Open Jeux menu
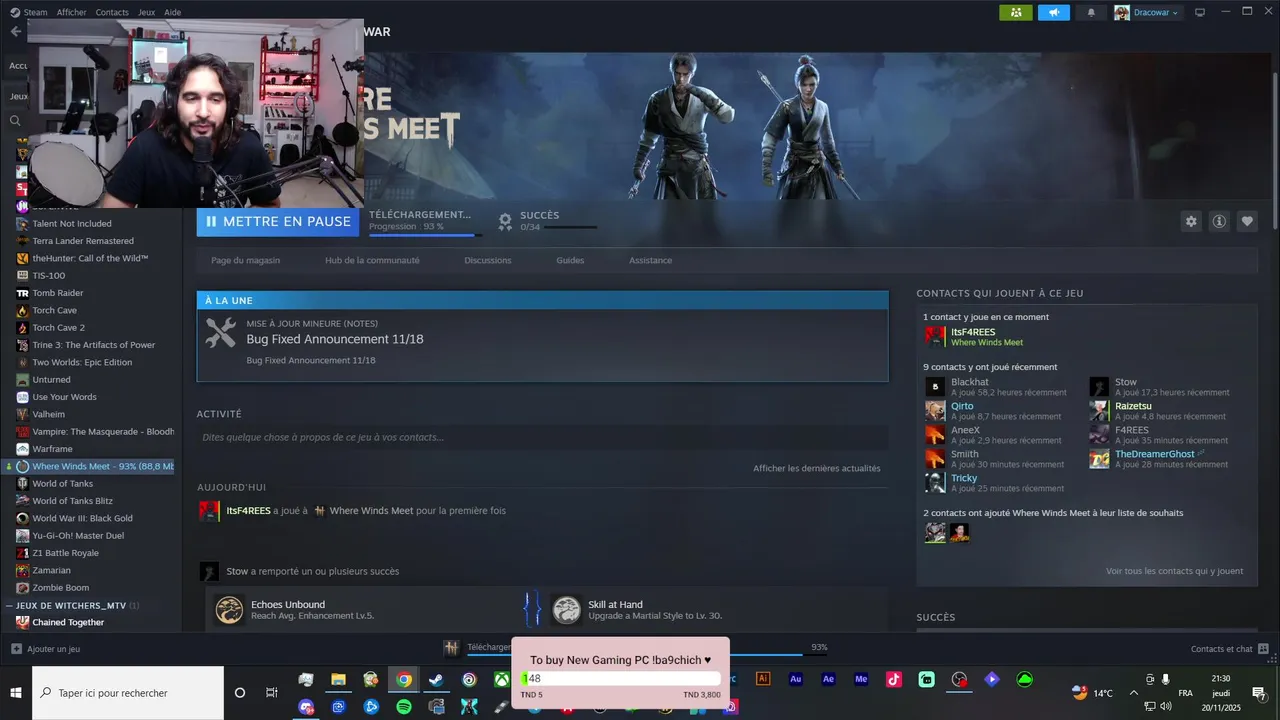1280x720 pixels. 146,12
